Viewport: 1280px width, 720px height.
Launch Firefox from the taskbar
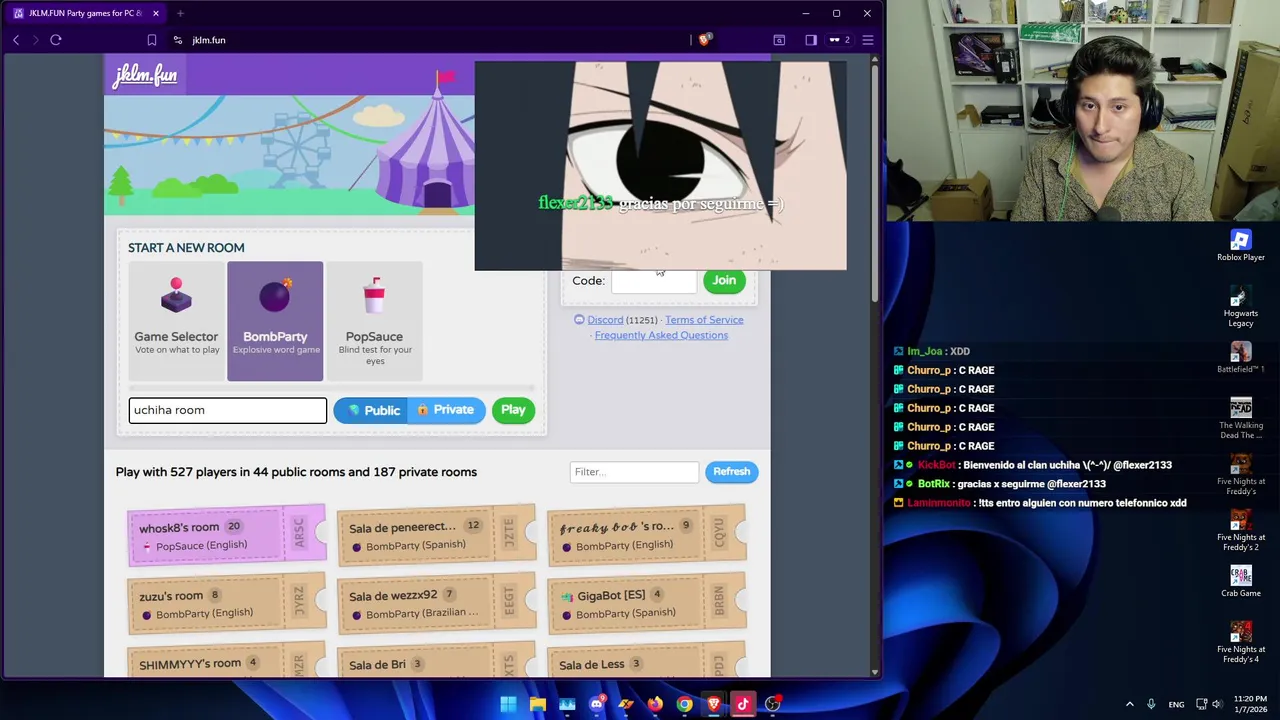click(655, 704)
